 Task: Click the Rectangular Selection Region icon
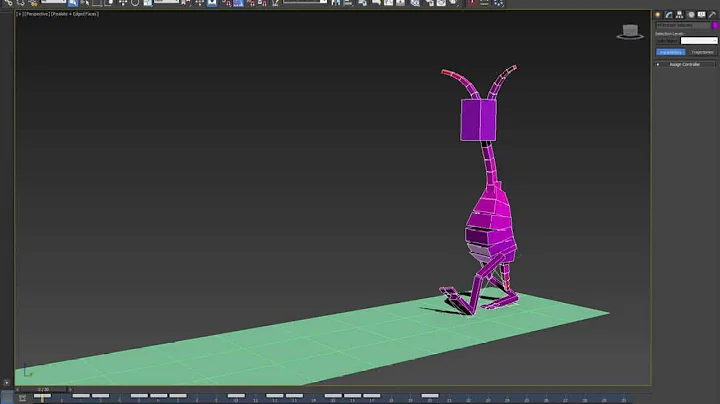[96, 3]
